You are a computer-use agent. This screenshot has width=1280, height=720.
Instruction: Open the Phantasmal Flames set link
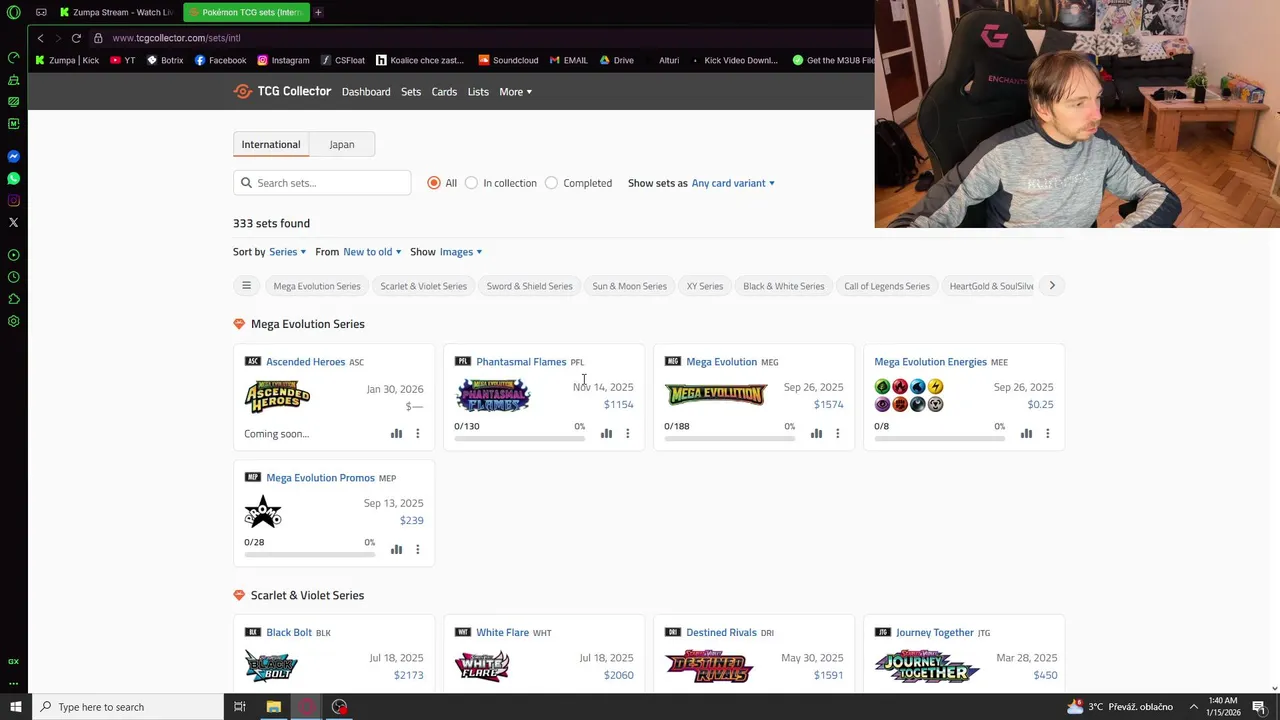[x=521, y=362]
